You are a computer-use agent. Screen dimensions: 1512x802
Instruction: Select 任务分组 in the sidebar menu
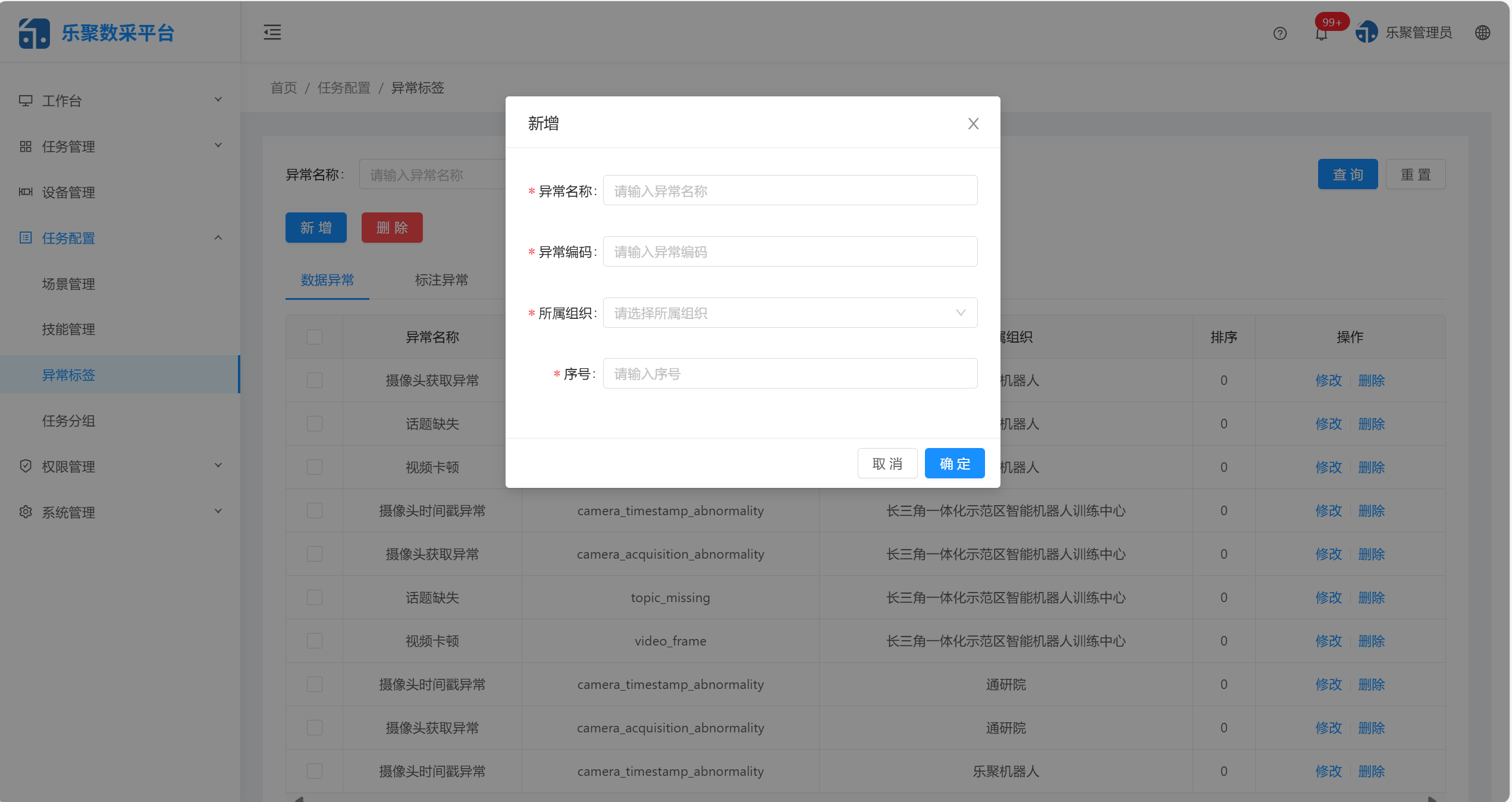(x=68, y=420)
